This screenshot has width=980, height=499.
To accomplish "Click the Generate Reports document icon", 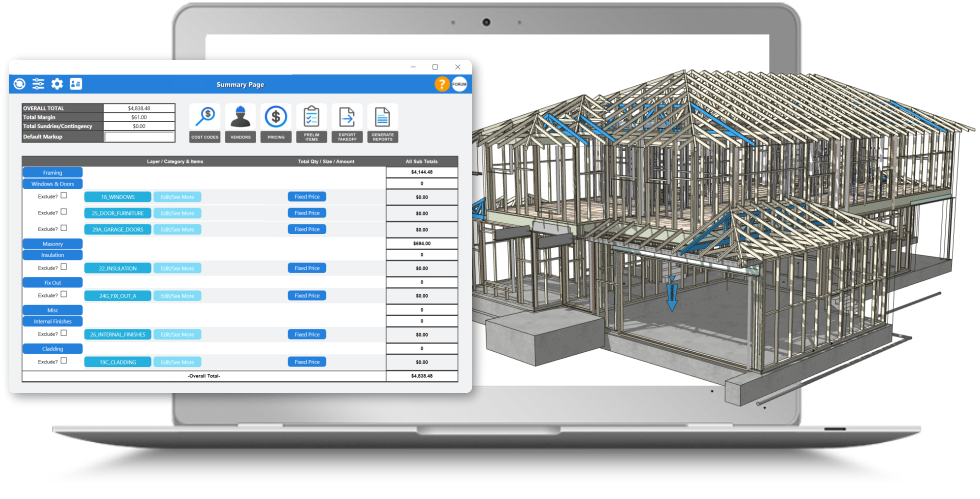I will point(382,116).
